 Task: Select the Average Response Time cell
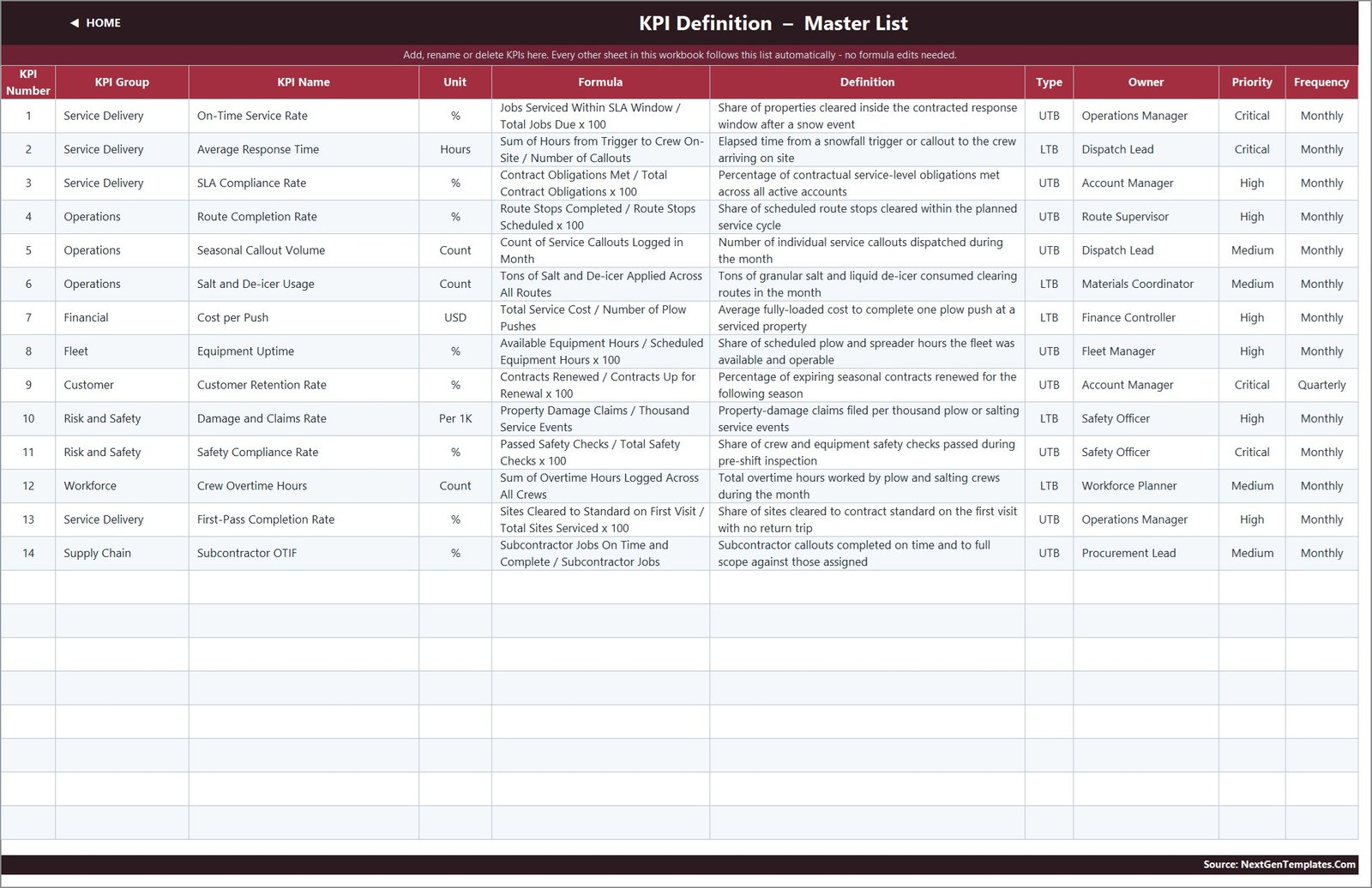[x=304, y=149]
